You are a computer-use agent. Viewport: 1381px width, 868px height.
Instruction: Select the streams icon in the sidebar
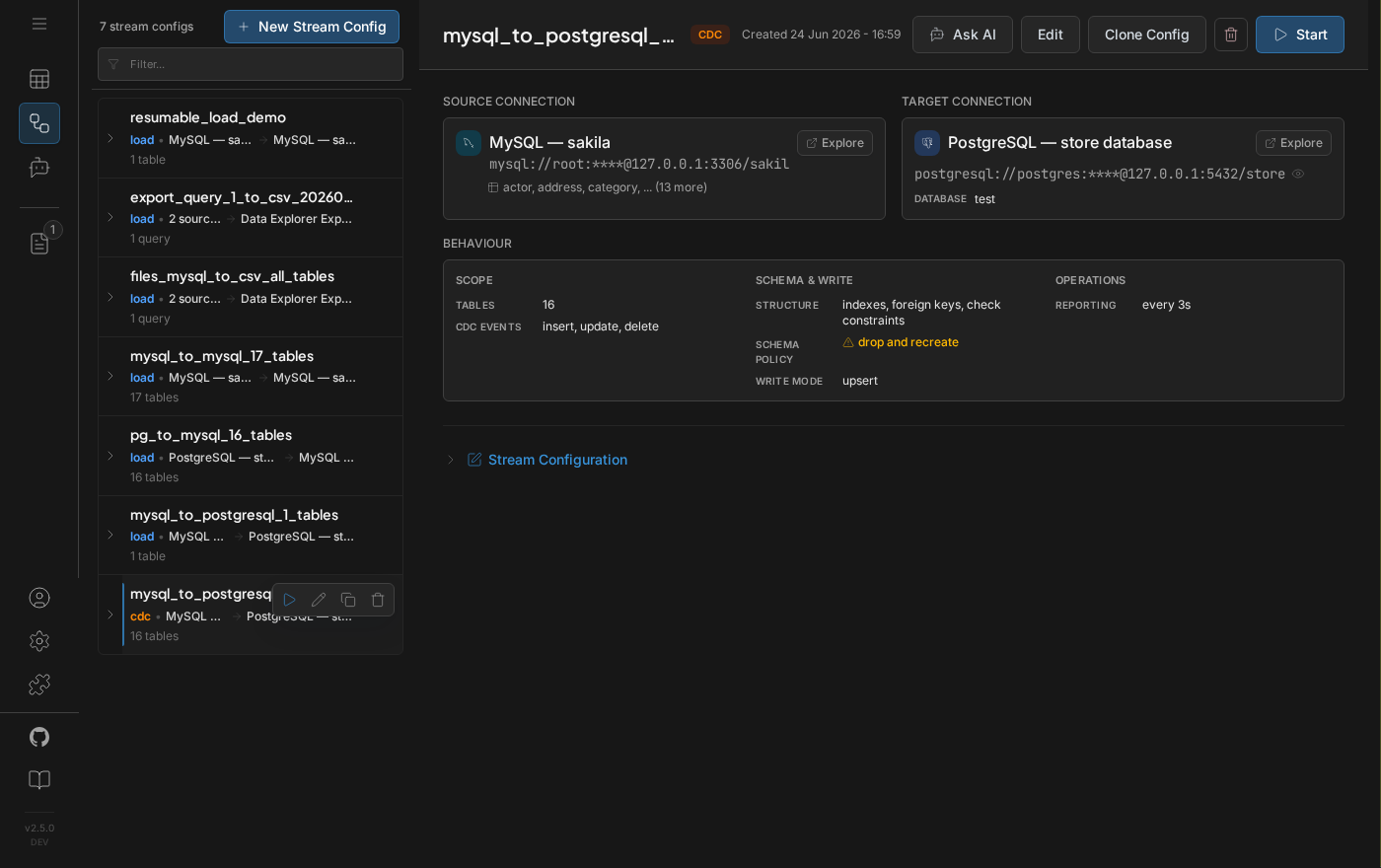coord(39,123)
